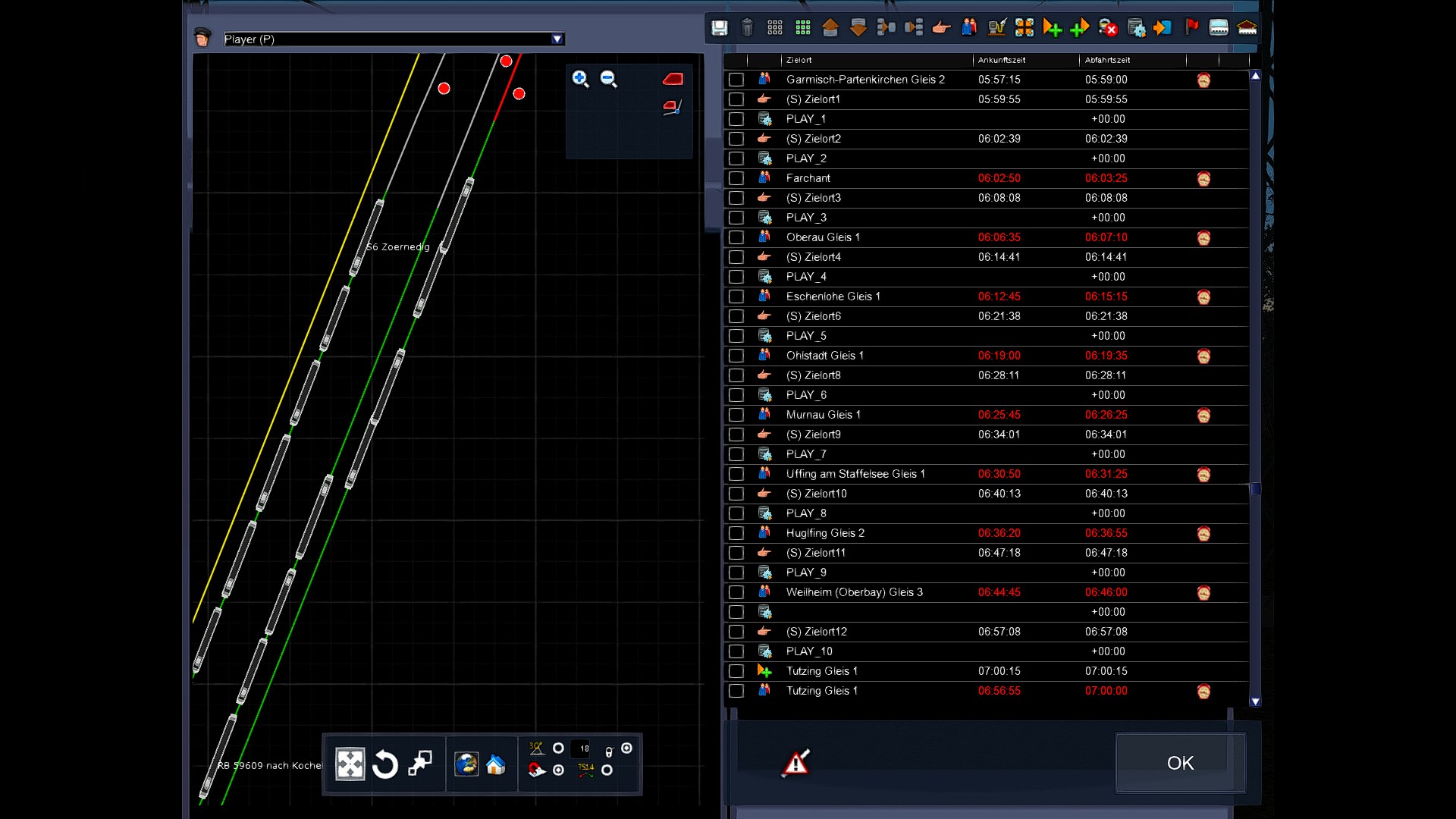1456x819 pixels.
Task: Click the passengers pick-up instruction icon
Action: click(x=969, y=28)
